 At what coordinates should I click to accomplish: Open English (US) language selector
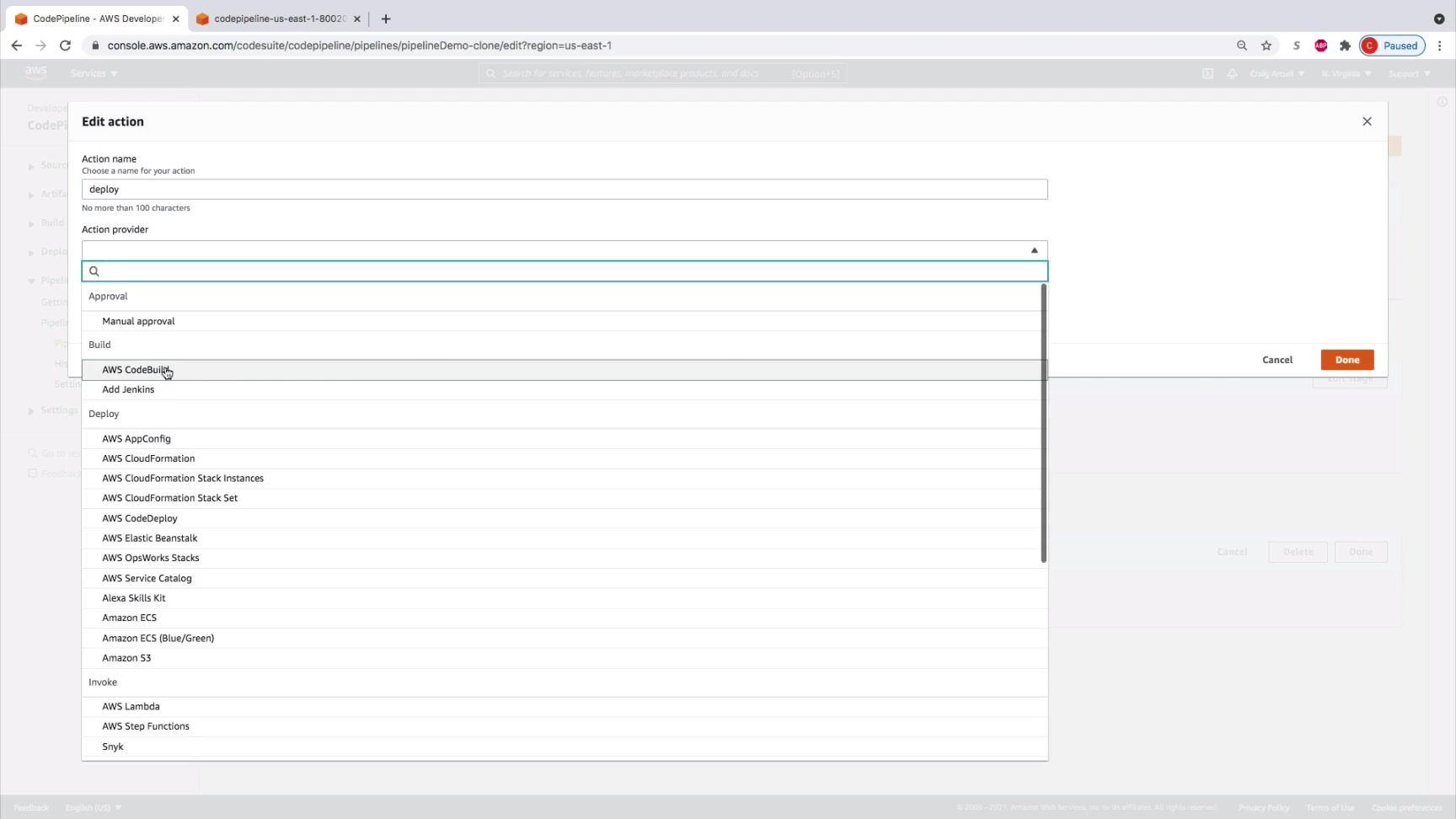[x=94, y=807]
